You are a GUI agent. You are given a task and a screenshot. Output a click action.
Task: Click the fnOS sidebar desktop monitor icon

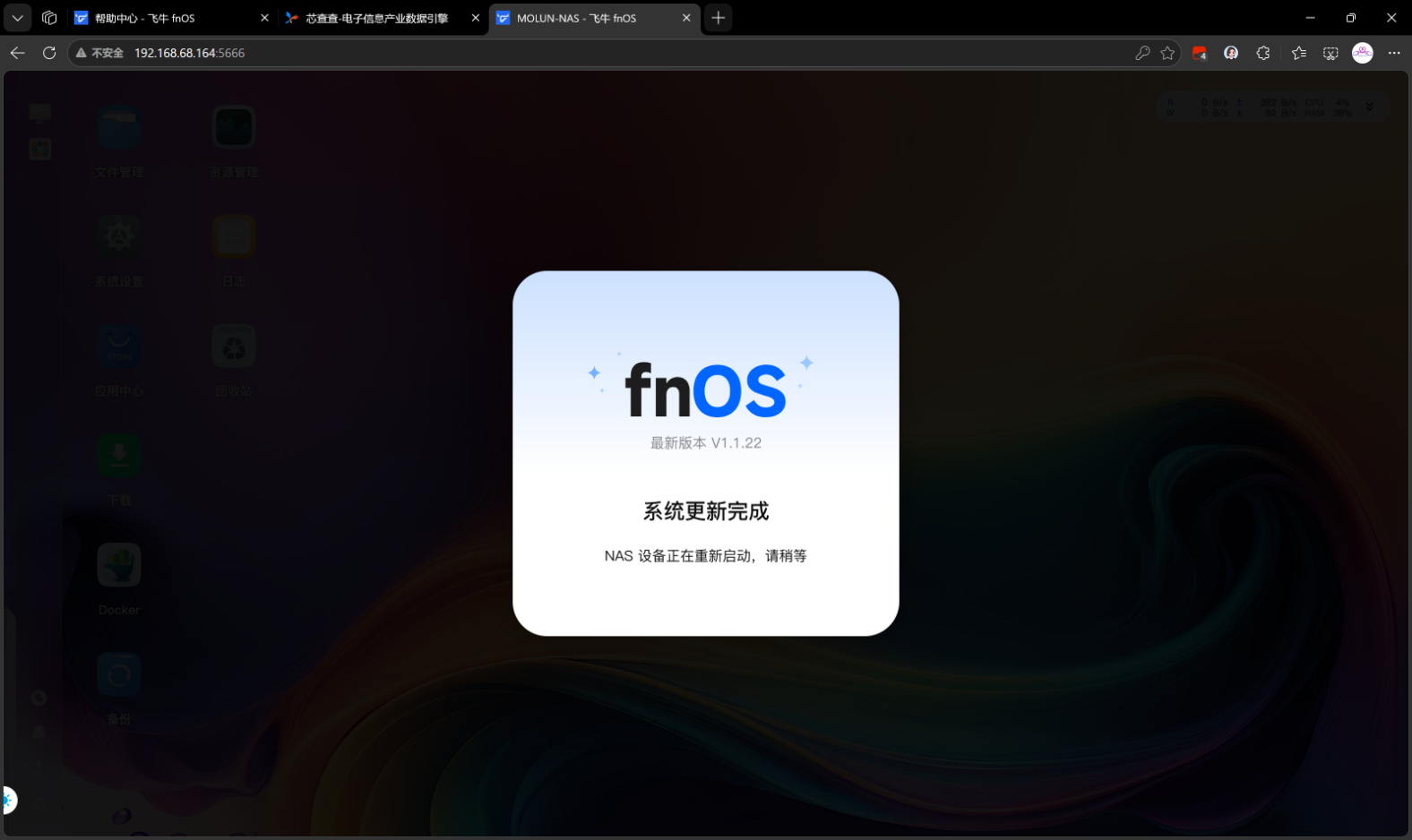pyautogui.click(x=40, y=113)
